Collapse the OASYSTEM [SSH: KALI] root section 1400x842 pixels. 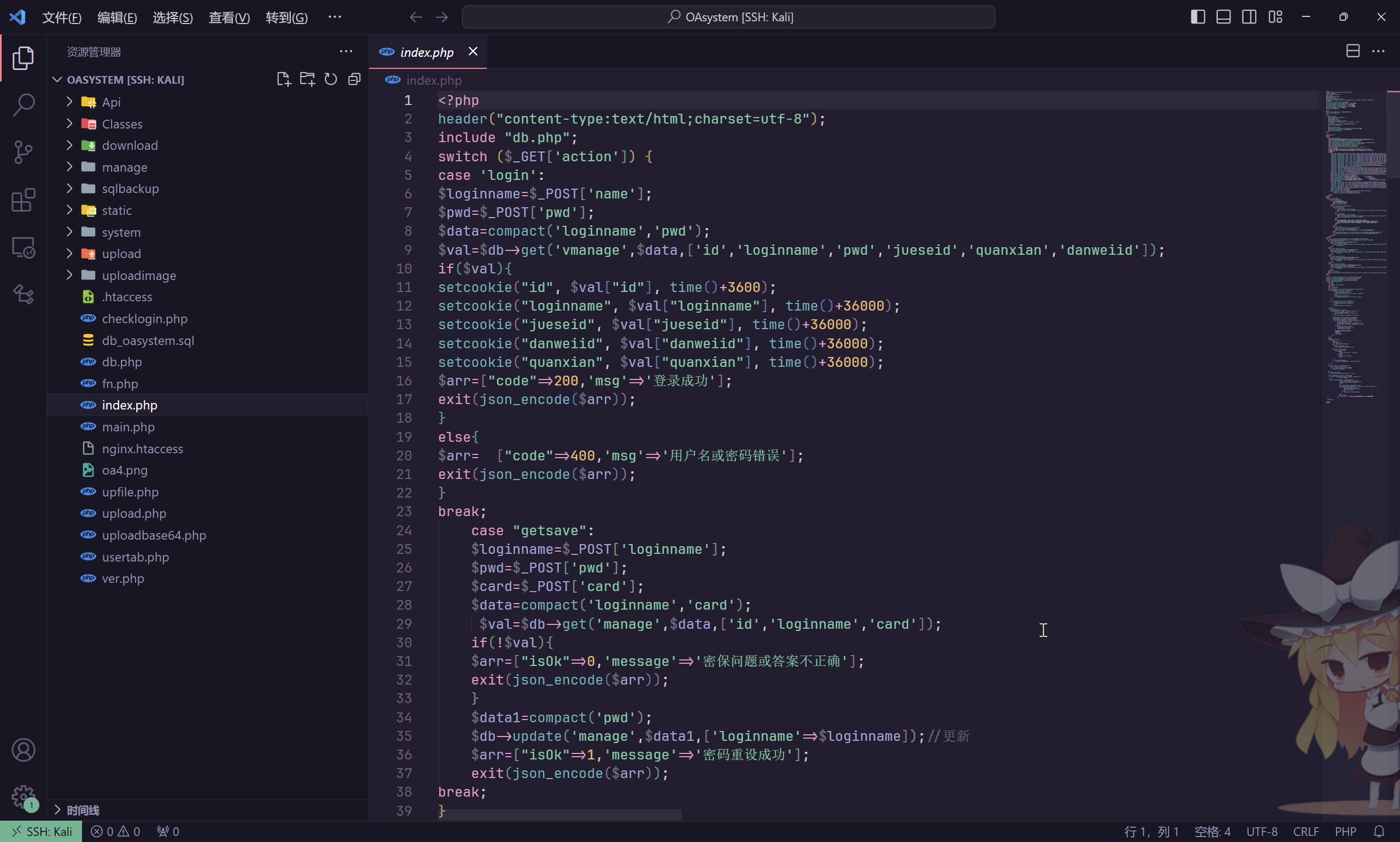click(x=125, y=79)
